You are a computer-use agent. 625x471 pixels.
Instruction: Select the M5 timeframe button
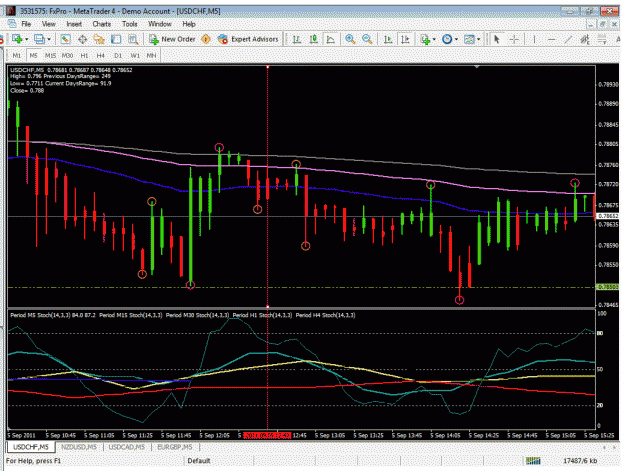(x=33, y=55)
